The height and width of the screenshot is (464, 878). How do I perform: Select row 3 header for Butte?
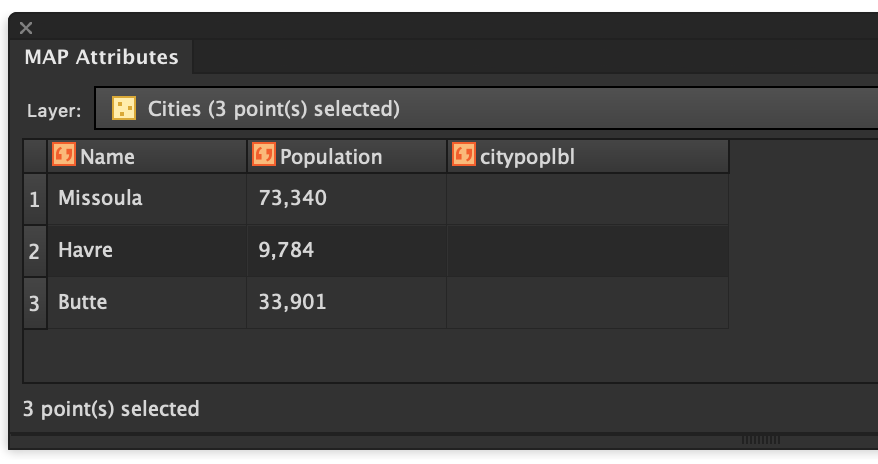pyautogui.click(x=35, y=303)
